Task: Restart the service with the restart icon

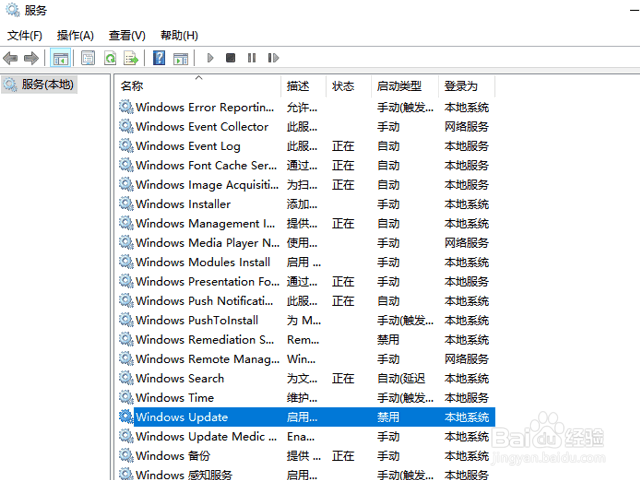Action: (273, 58)
